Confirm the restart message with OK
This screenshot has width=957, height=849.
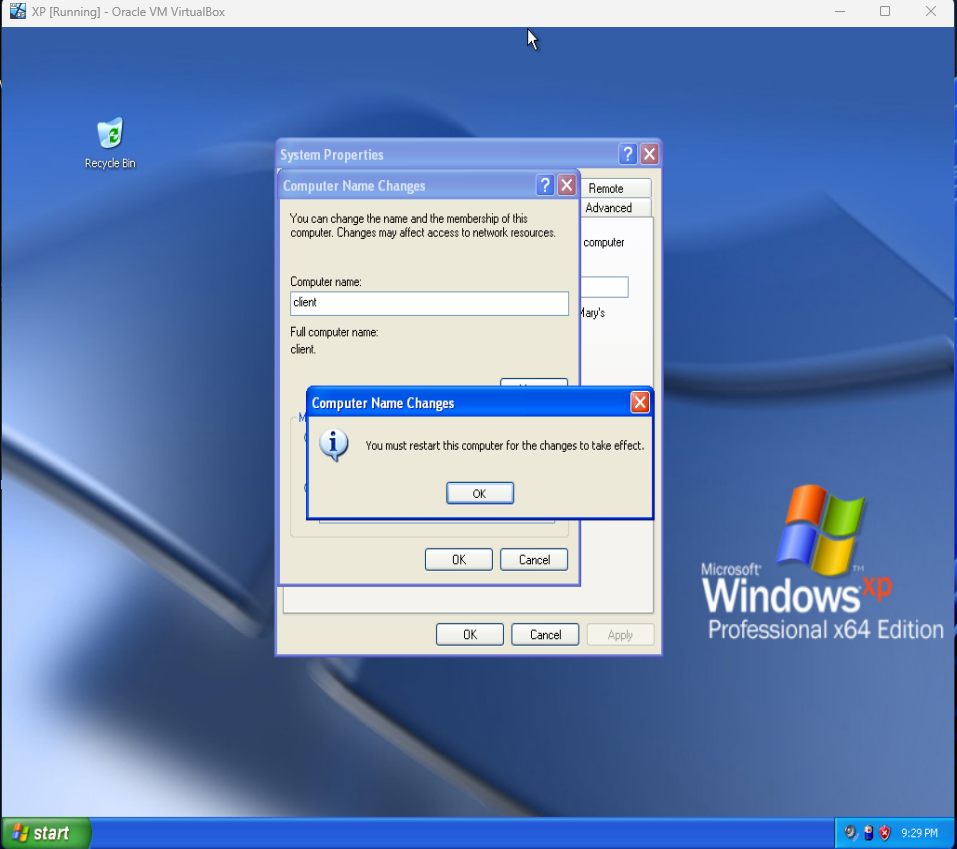pyautogui.click(x=480, y=493)
